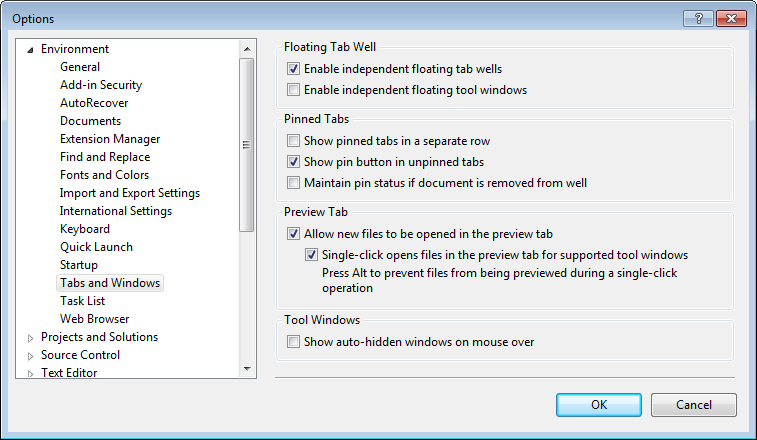Open the Keyboard settings page

tap(85, 229)
